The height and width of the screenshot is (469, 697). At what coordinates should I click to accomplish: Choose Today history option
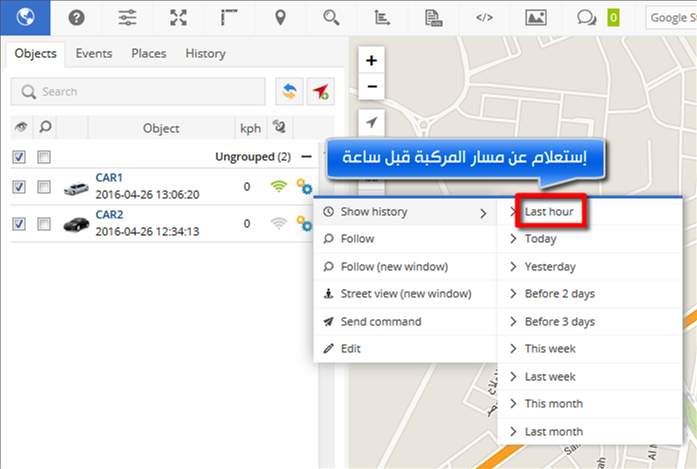tap(590, 239)
